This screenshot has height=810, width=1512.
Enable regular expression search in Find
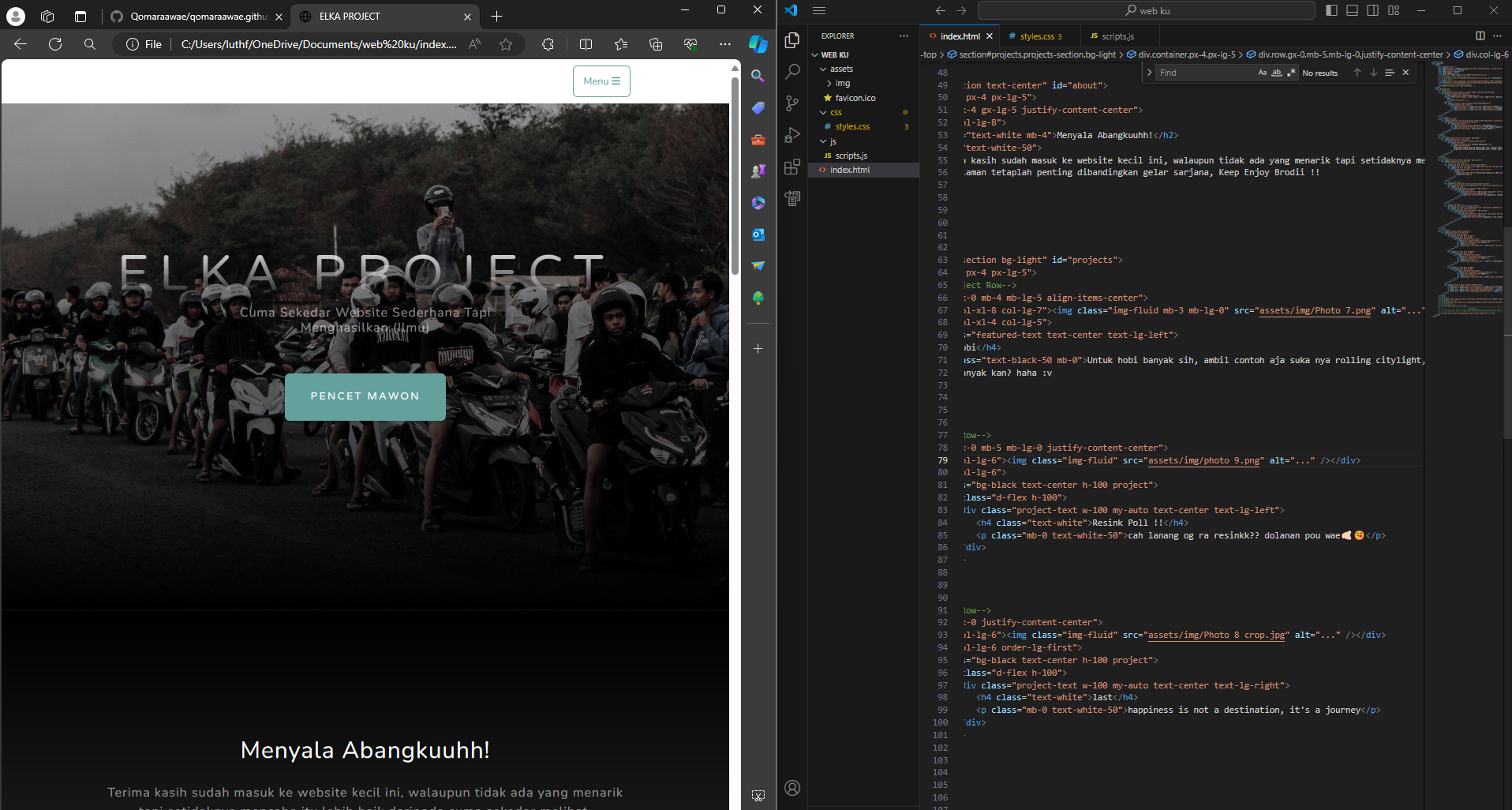tap(1292, 72)
